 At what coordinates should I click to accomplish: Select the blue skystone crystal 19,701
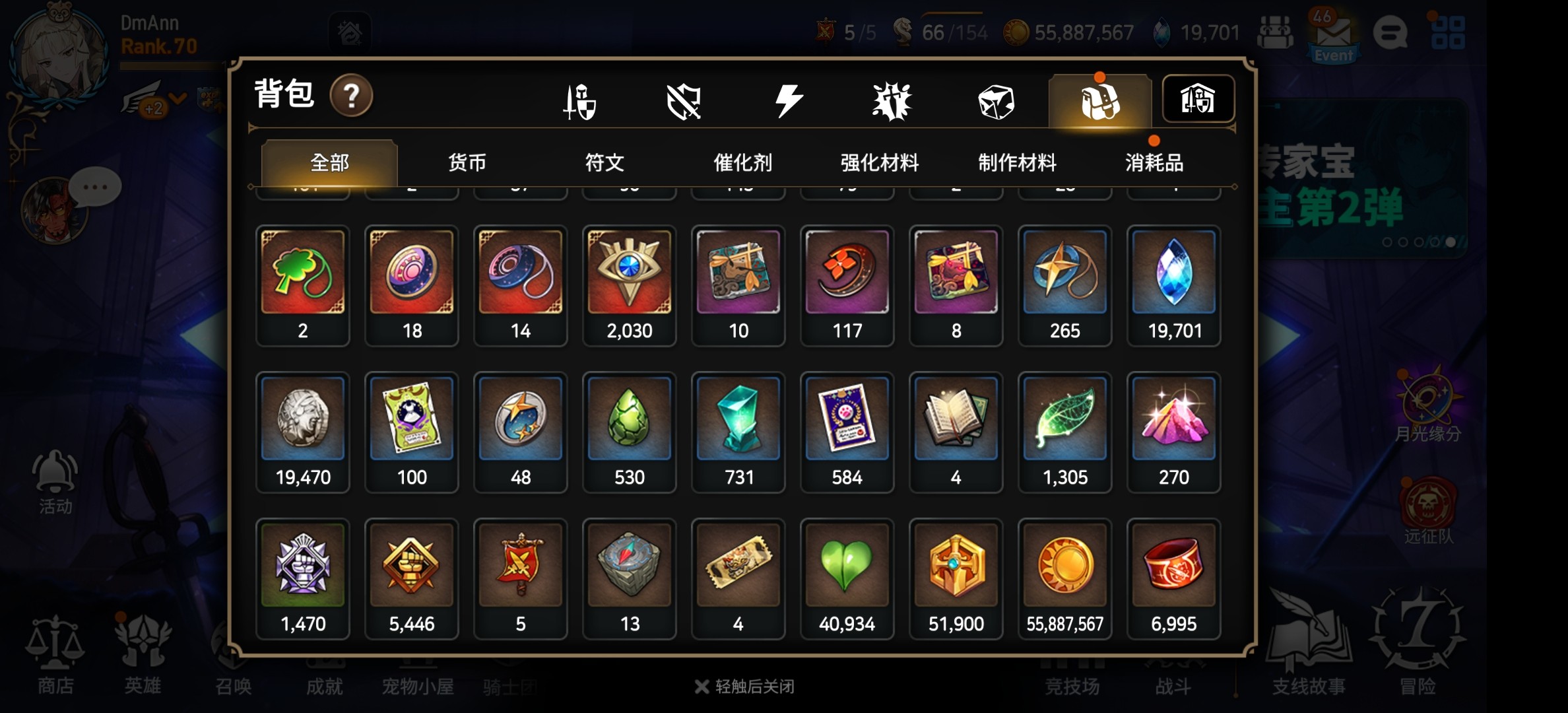point(1174,286)
